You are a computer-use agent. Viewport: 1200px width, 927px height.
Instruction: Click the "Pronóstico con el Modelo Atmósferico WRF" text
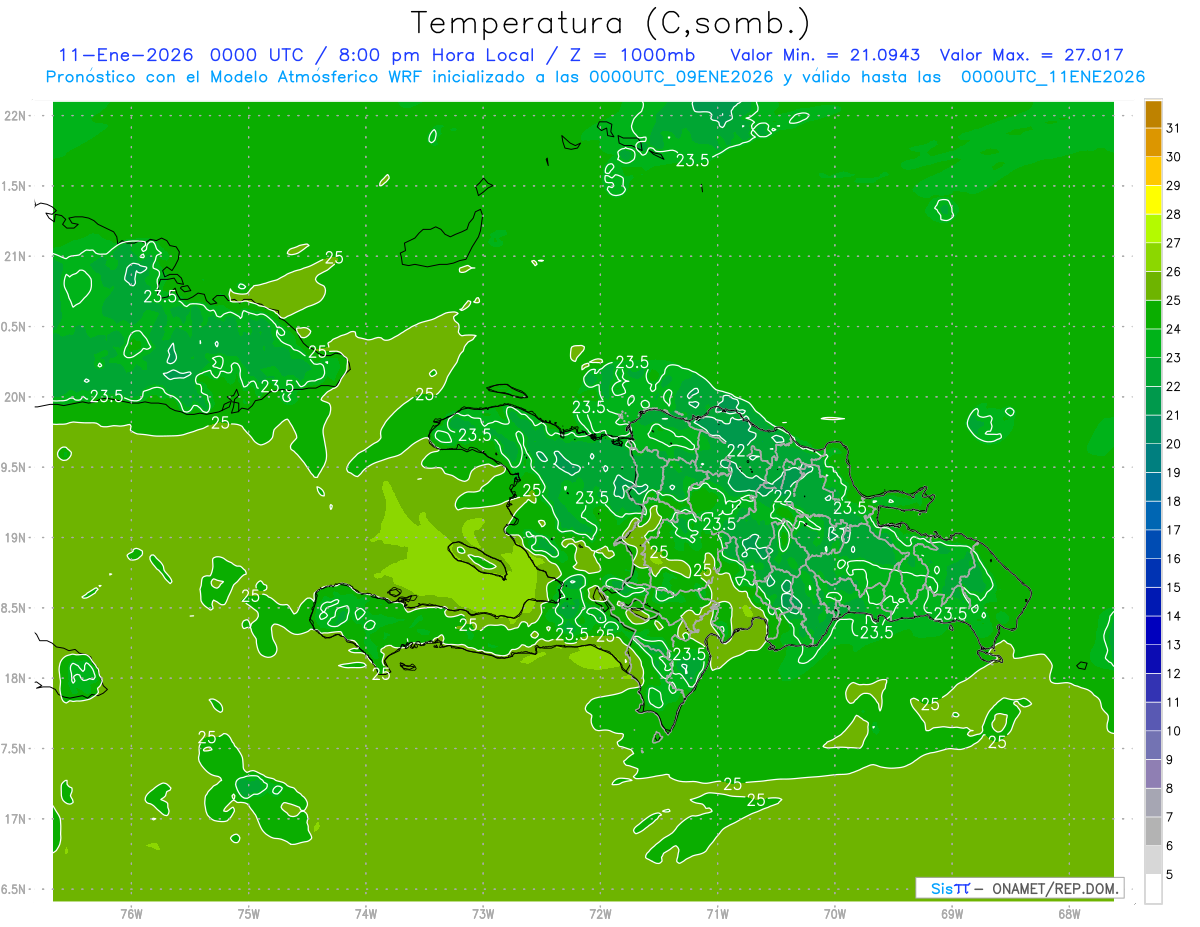click(x=235, y=77)
